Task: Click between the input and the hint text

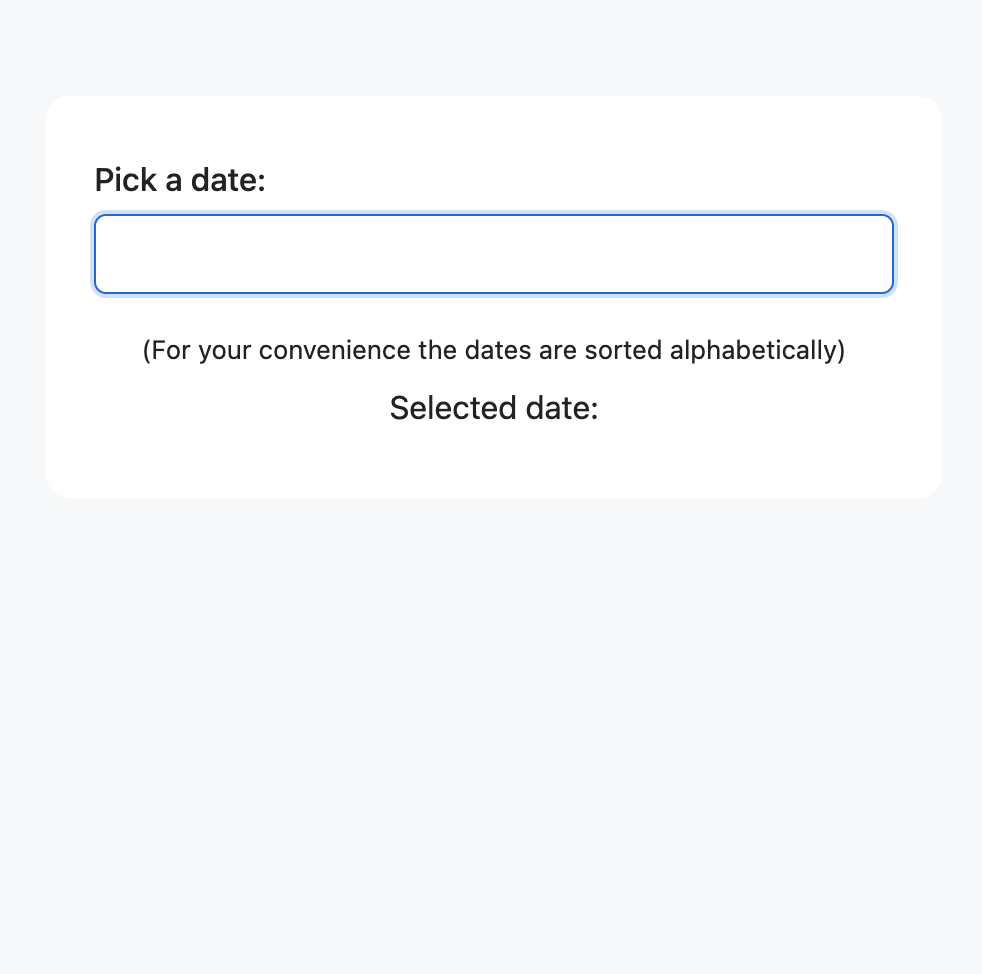Action: [493, 315]
